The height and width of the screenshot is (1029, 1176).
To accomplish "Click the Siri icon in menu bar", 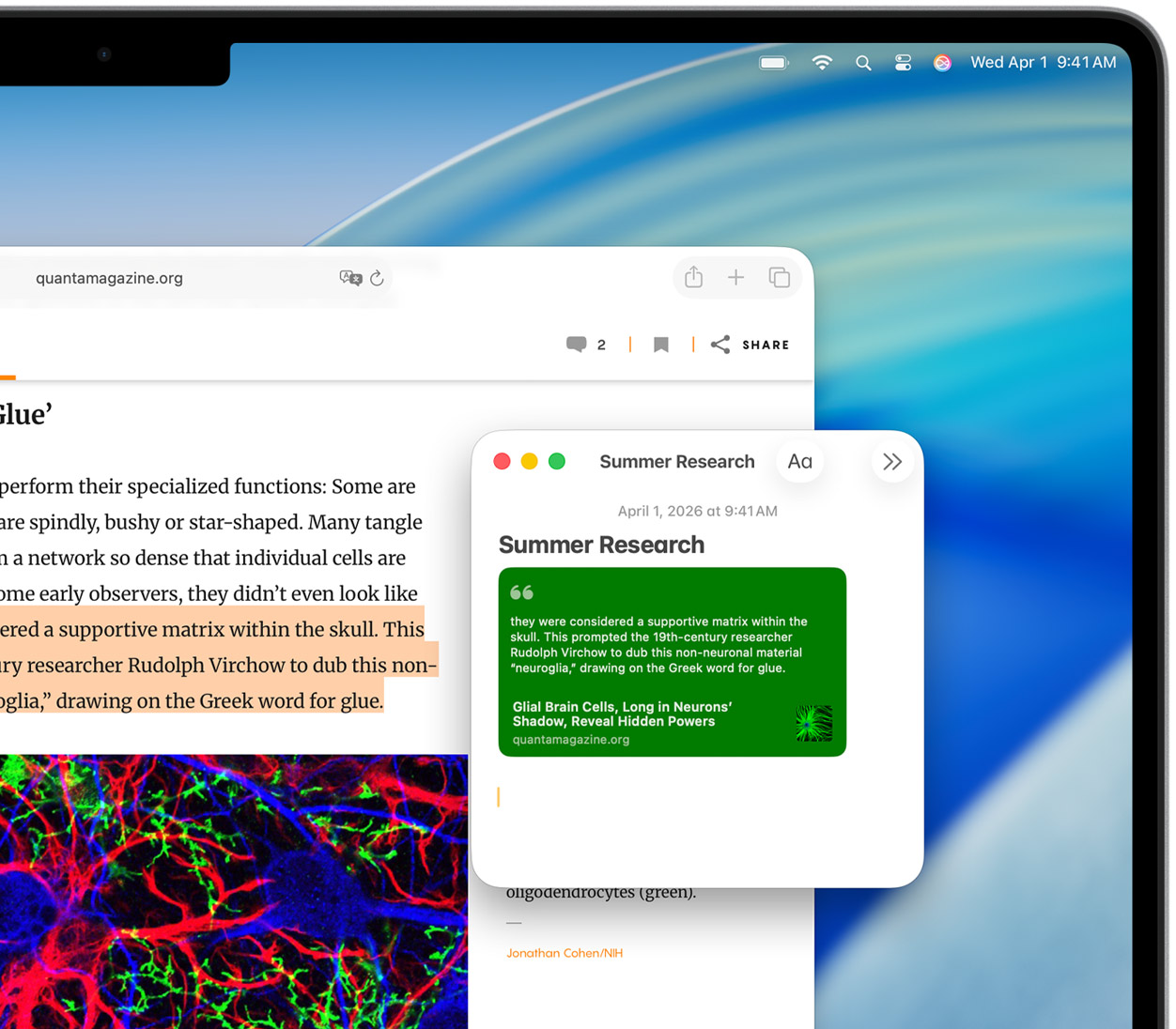I will click(x=942, y=63).
